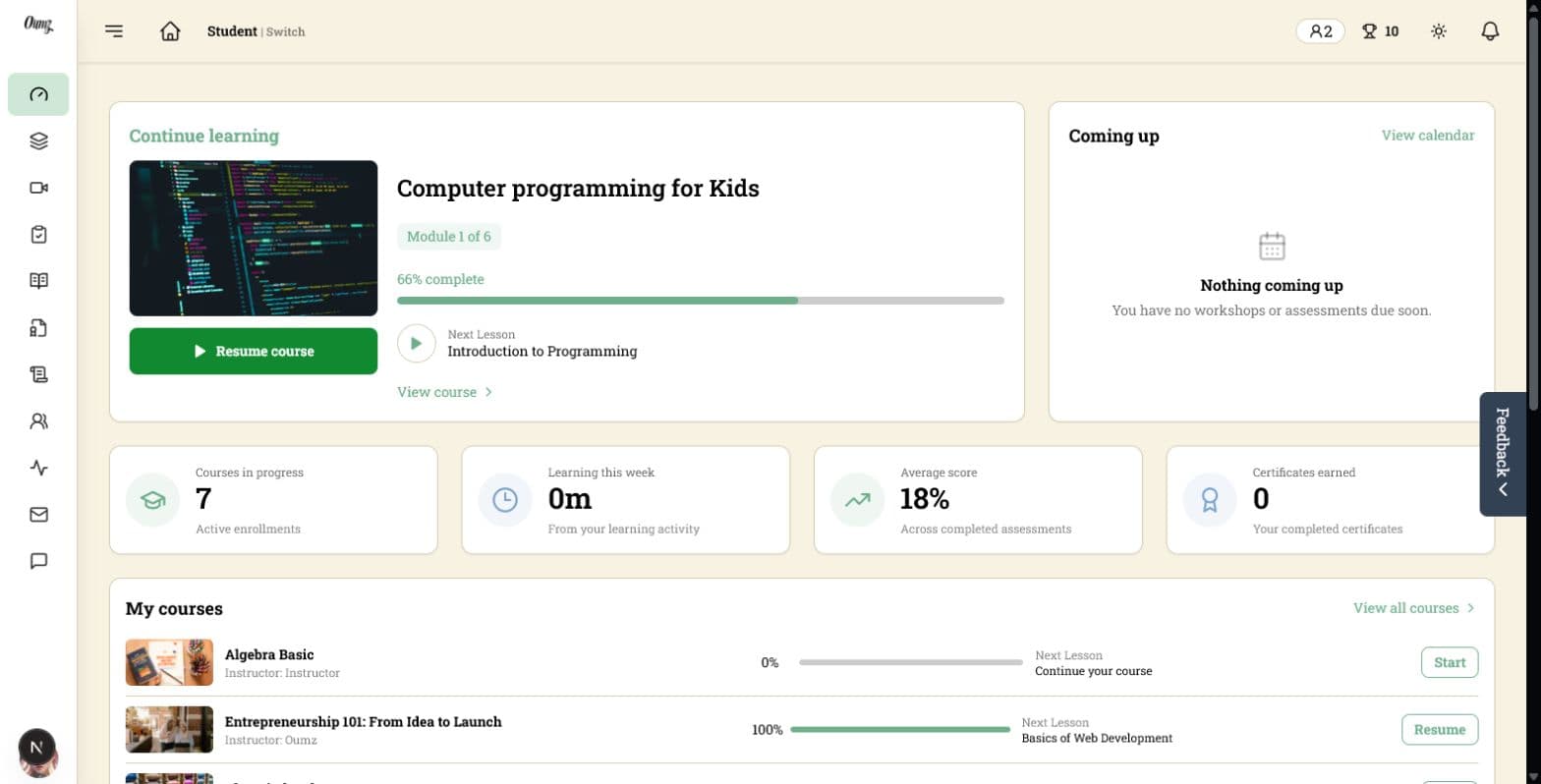Start the Algebra Basic course
The height and width of the screenshot is (784, 1541).
coord(1450,662)
